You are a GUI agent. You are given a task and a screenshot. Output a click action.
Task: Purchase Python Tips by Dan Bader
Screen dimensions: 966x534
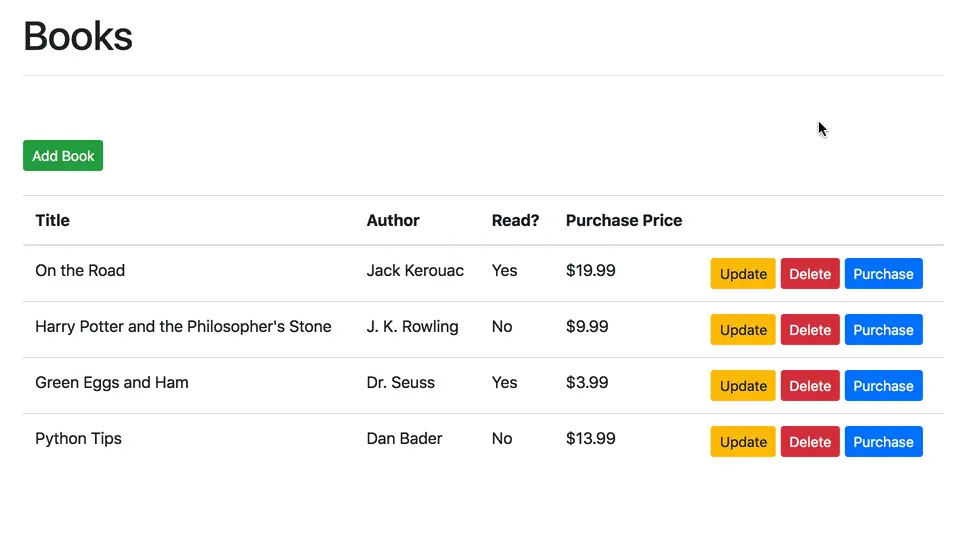coord(883,442)
